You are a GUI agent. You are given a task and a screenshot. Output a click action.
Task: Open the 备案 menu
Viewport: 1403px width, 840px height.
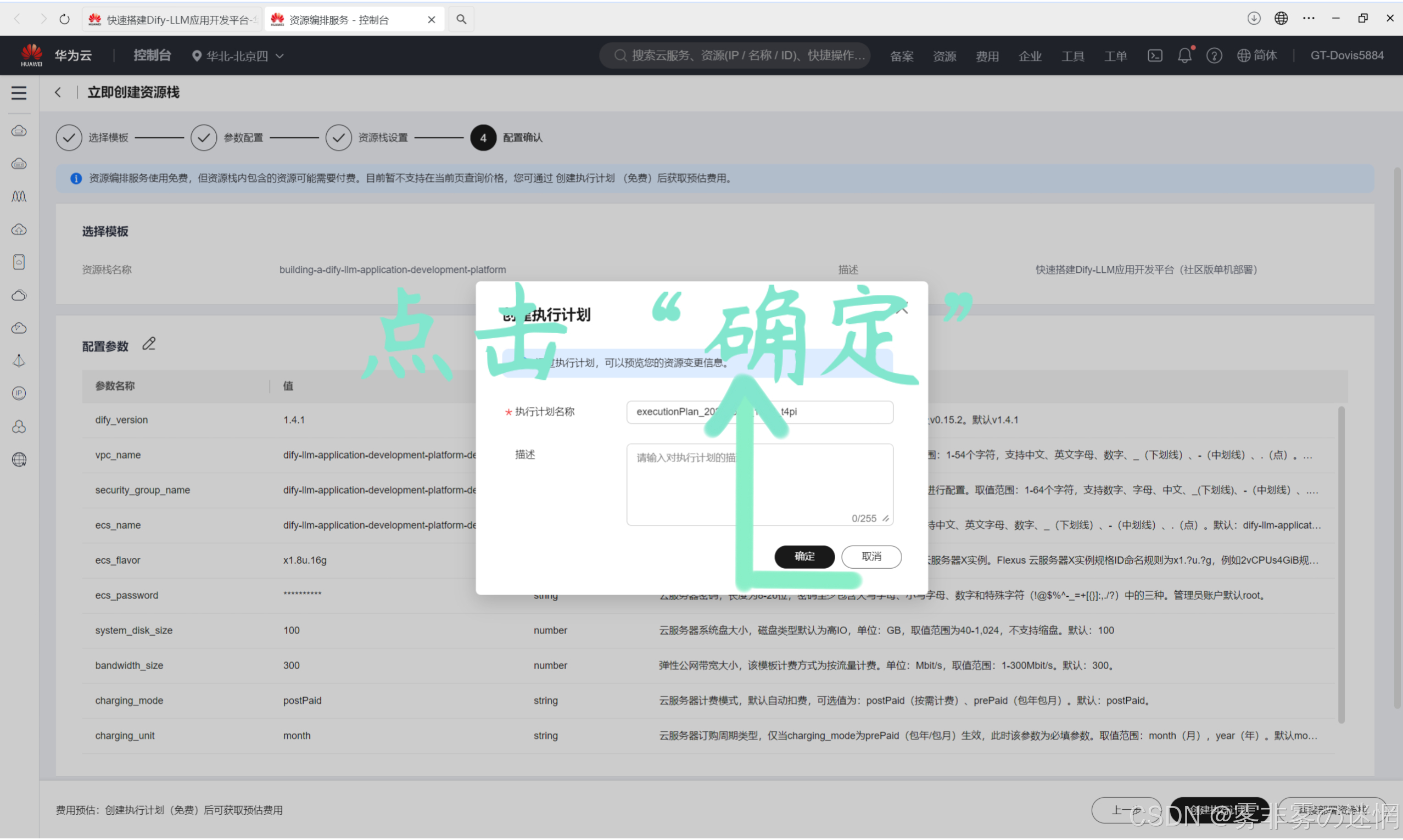pyautogui.click(x=902, y=55)
